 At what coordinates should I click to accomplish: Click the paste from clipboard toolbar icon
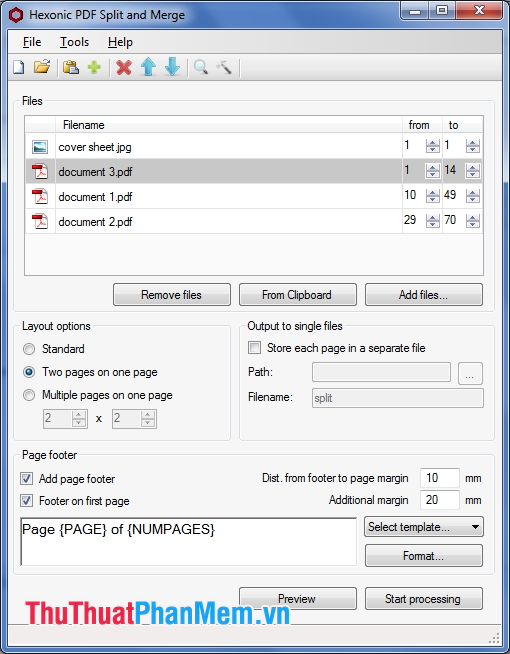[71, 67]
